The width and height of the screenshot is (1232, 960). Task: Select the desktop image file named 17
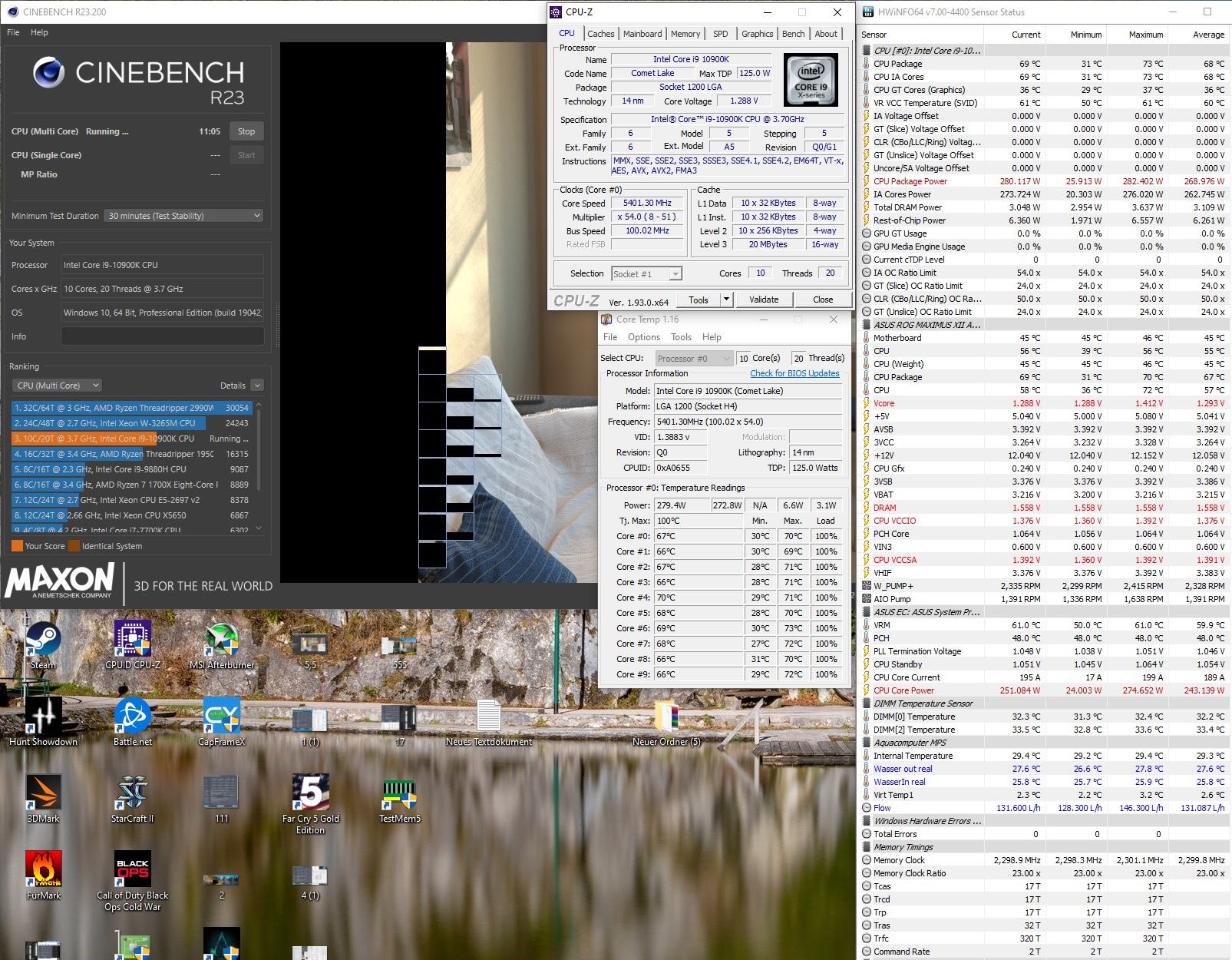tap(400, 726)
